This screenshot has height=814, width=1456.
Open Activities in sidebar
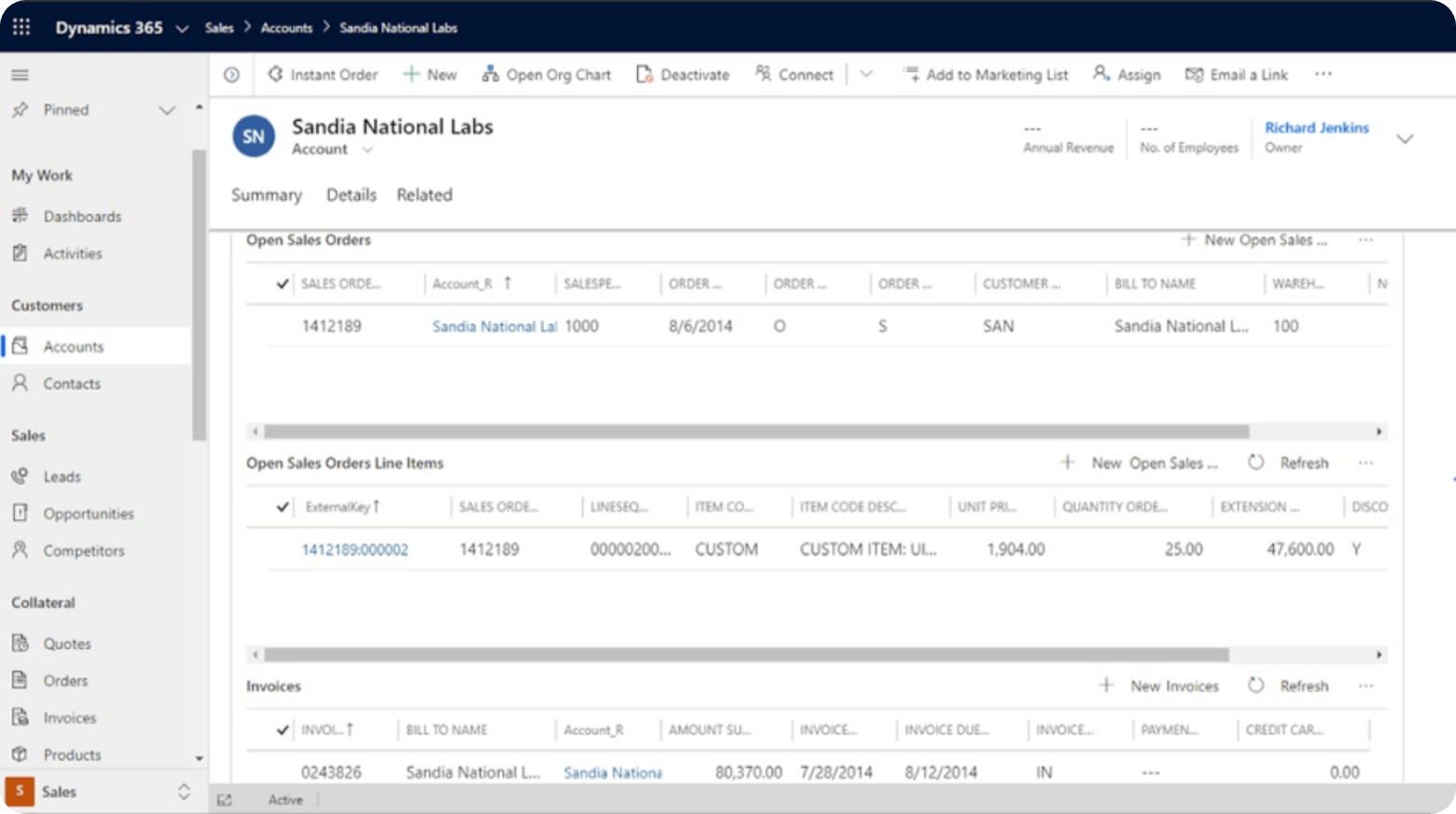(73, 253)
